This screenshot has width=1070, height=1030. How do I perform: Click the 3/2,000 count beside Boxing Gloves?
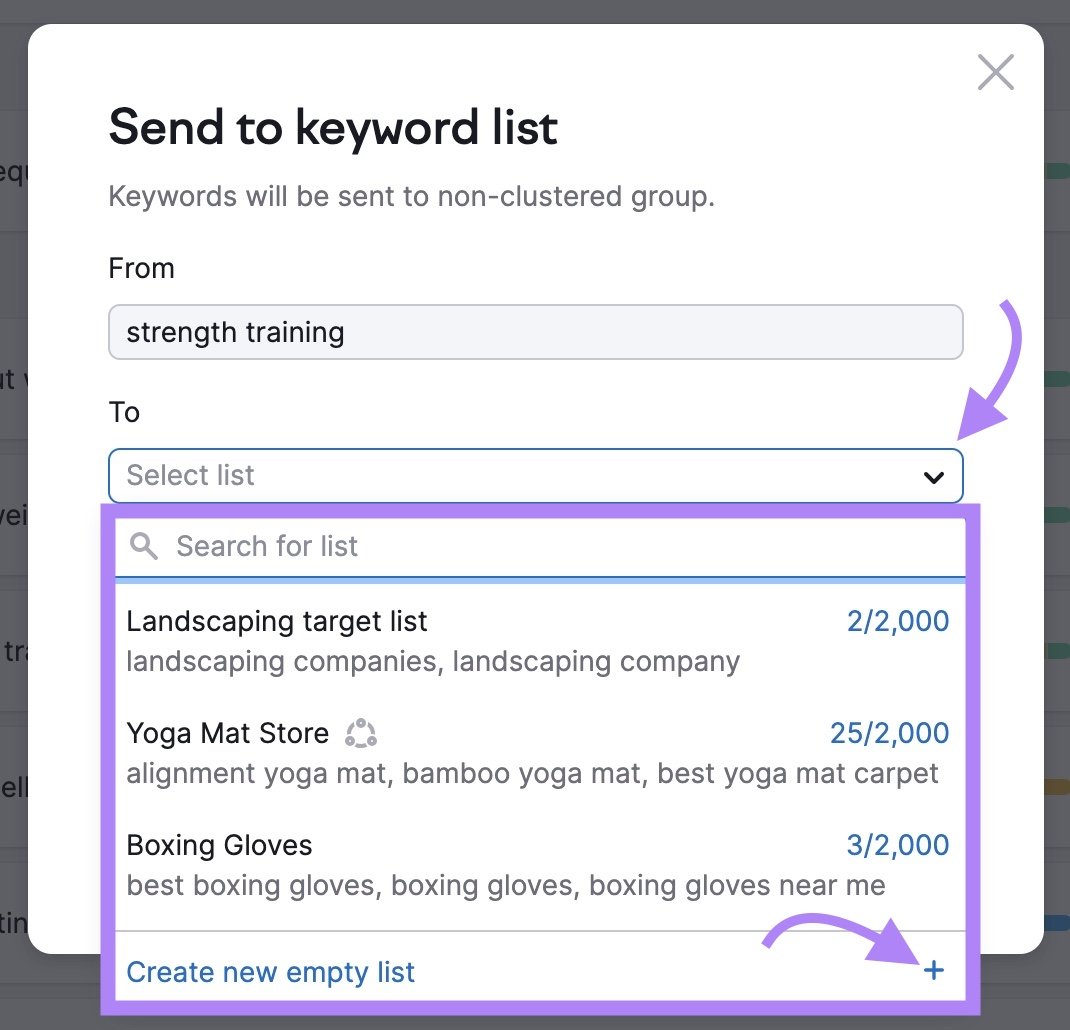(897, 845)
